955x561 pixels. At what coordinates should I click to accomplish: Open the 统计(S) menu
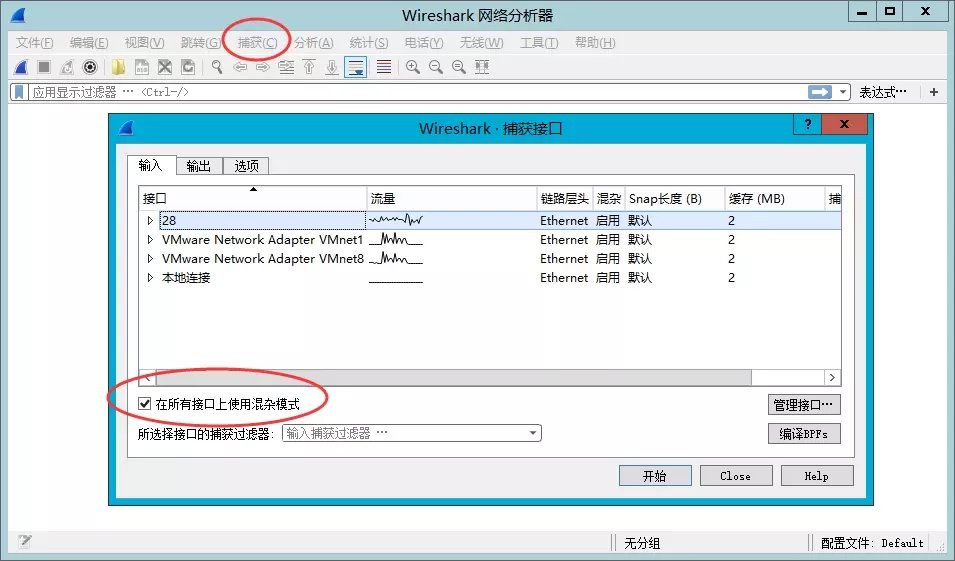point(369,43)
